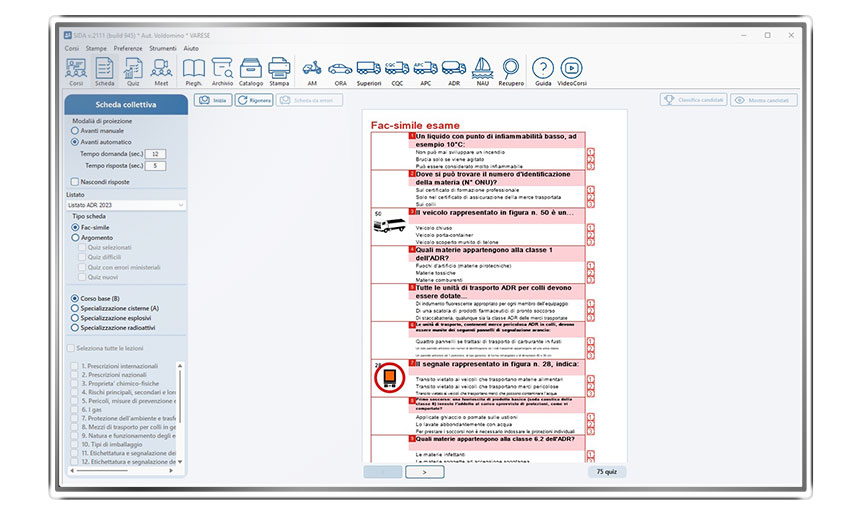
Task: Select the Avanti manuale radio button
Action: coord(75,131)
